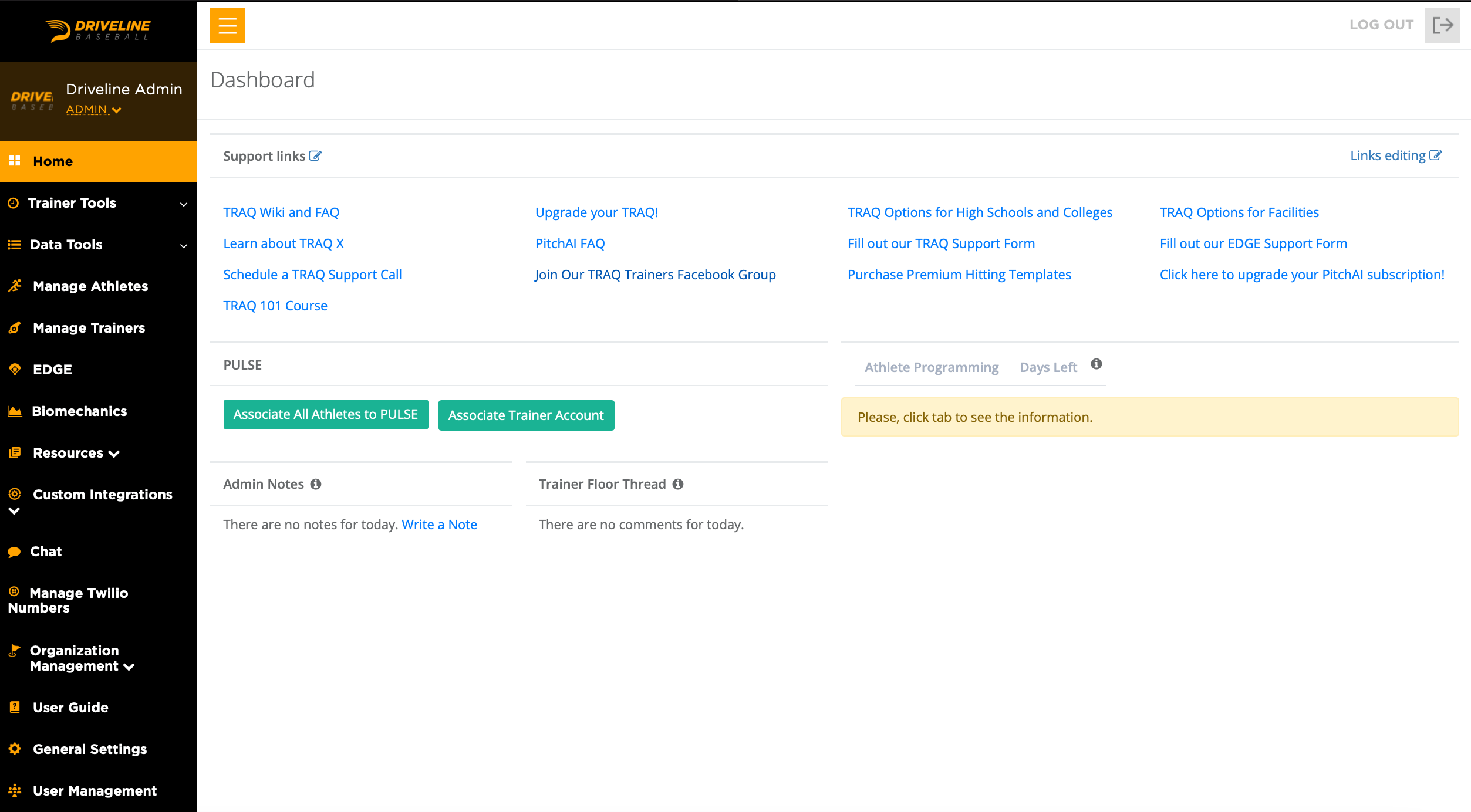The image size is (1471, 812).
Task: Click the Manage Twilio Numbers icon
Action: click(x=14, y=591)
